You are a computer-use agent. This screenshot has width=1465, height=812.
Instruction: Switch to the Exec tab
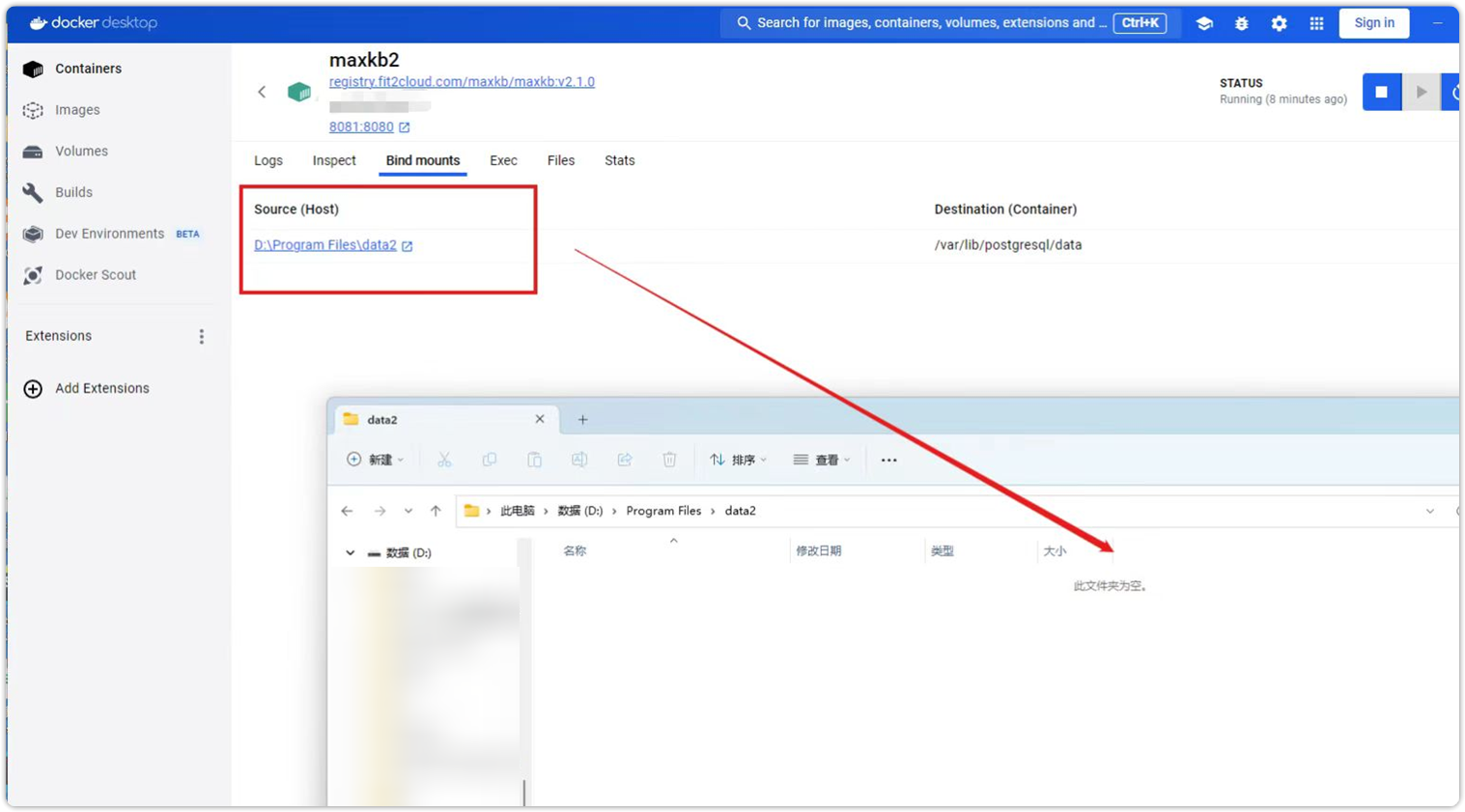[503, 160]
